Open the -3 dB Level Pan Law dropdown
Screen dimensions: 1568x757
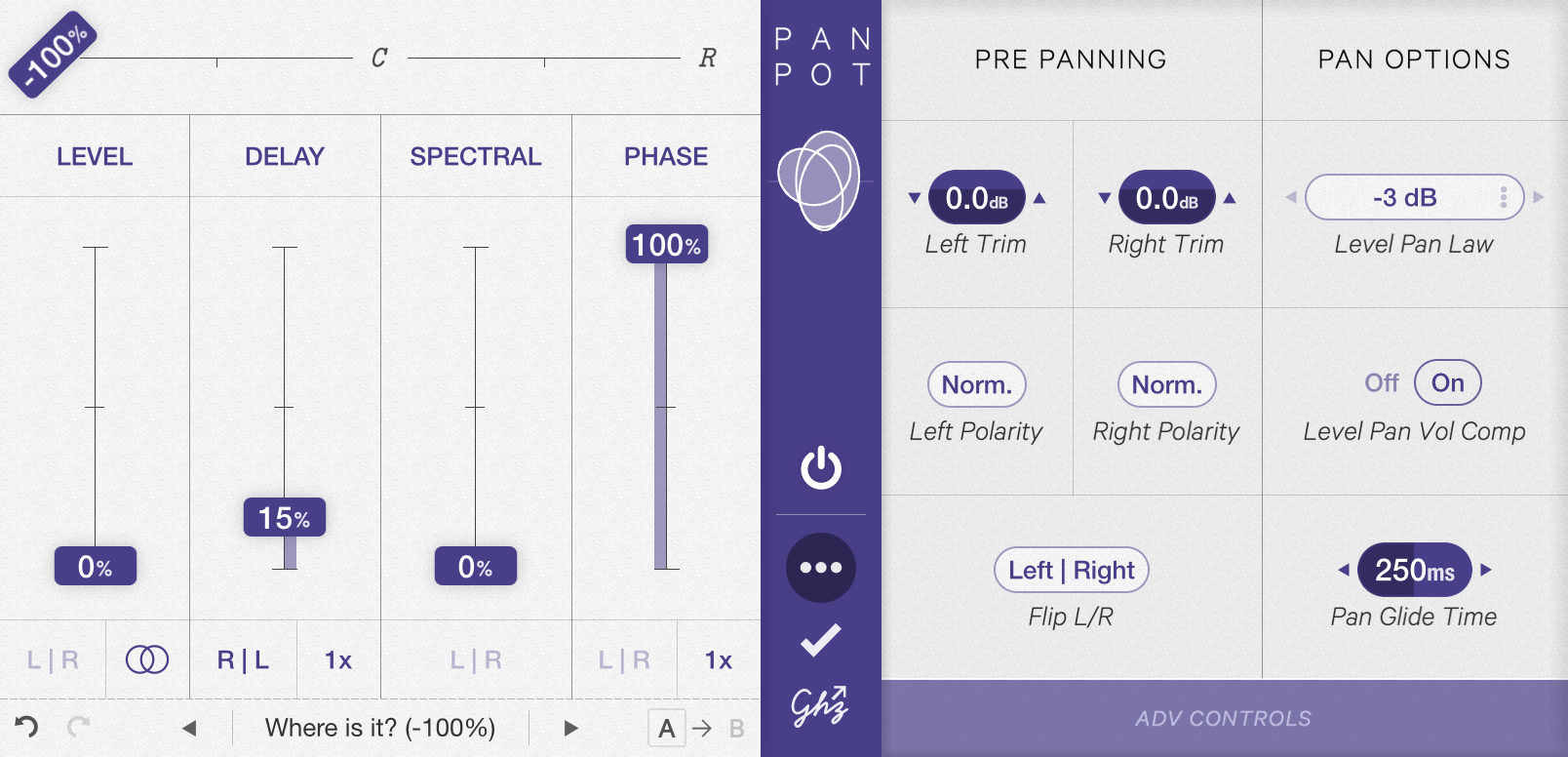(x=1415, y=198)
